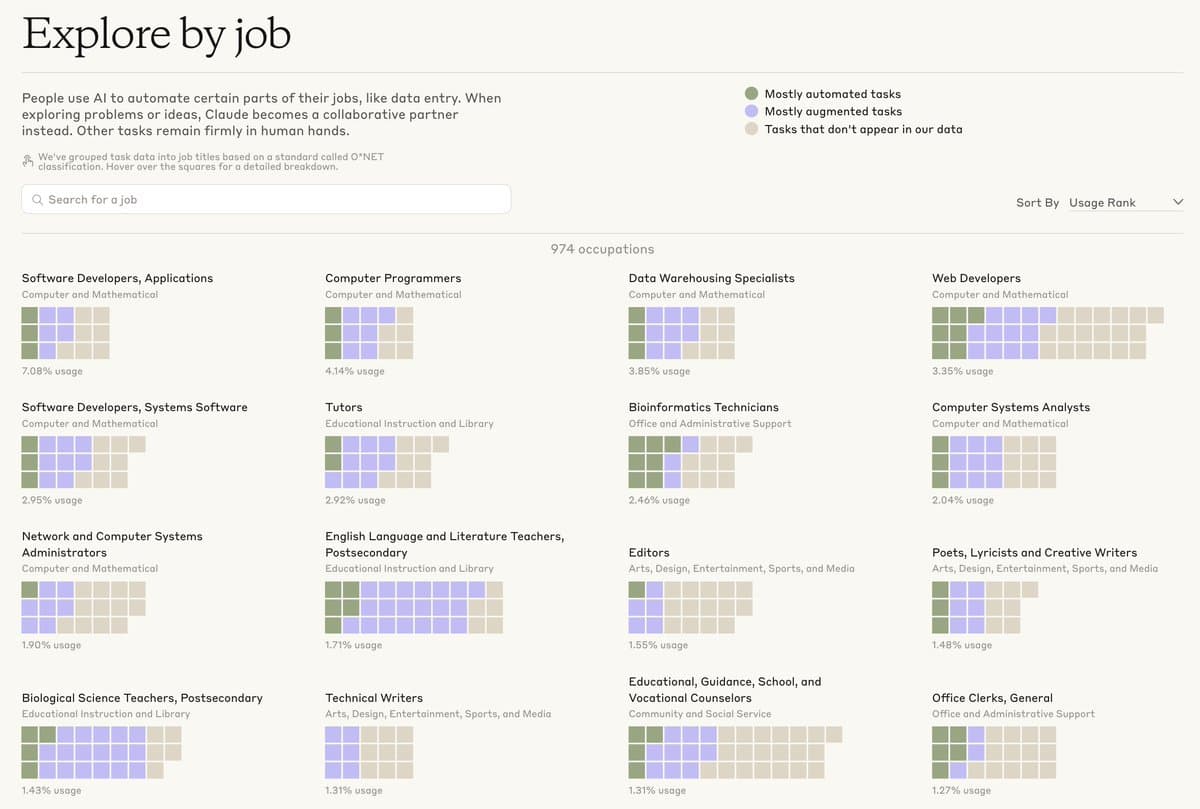The width and height of the screenshot is (1200, 809).
Task: Click a green automated task swatch in Computer Systems Analysts
Action: click(x=939, y=443)
